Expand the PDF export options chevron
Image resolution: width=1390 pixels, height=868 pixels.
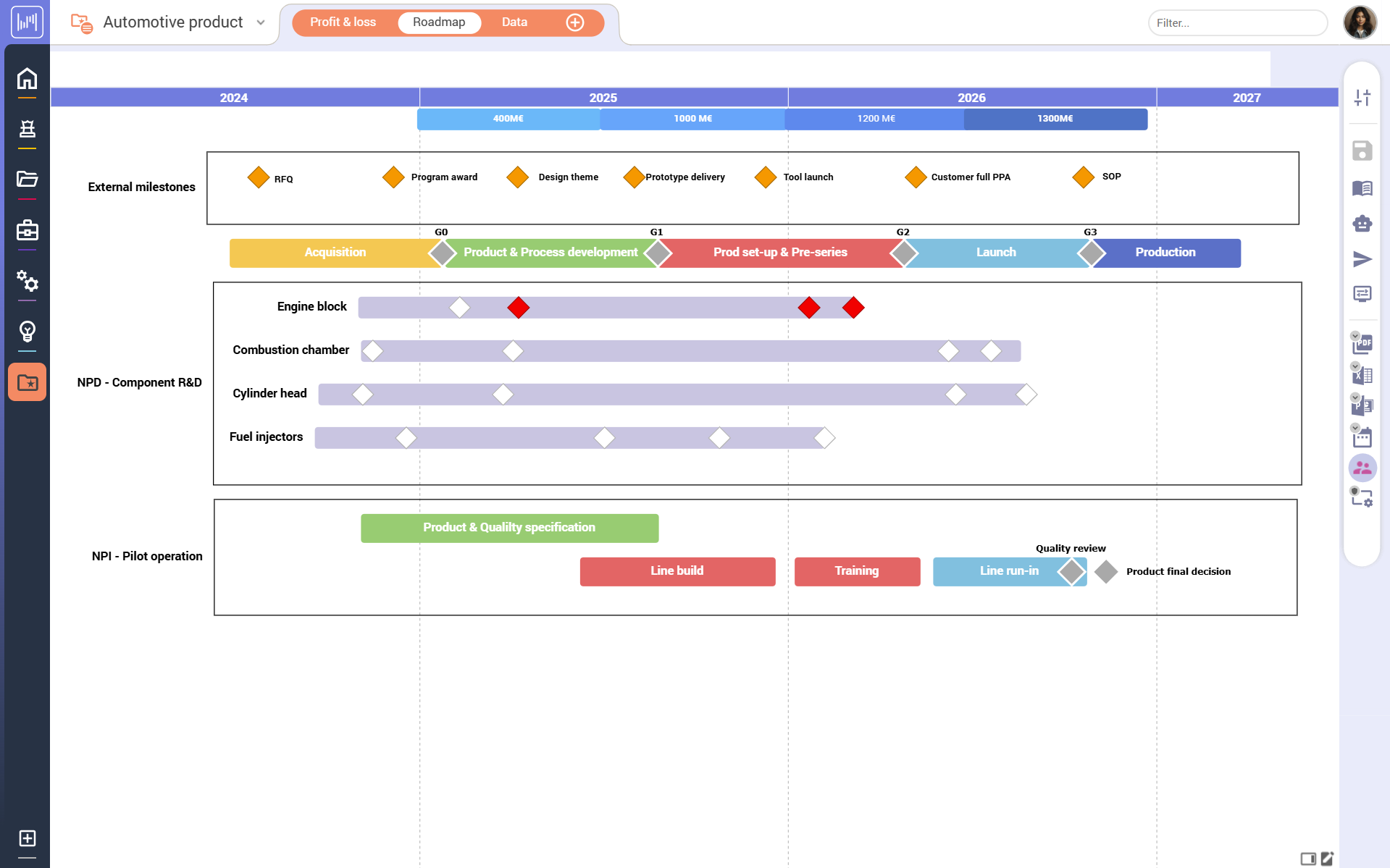[1355, 335]
